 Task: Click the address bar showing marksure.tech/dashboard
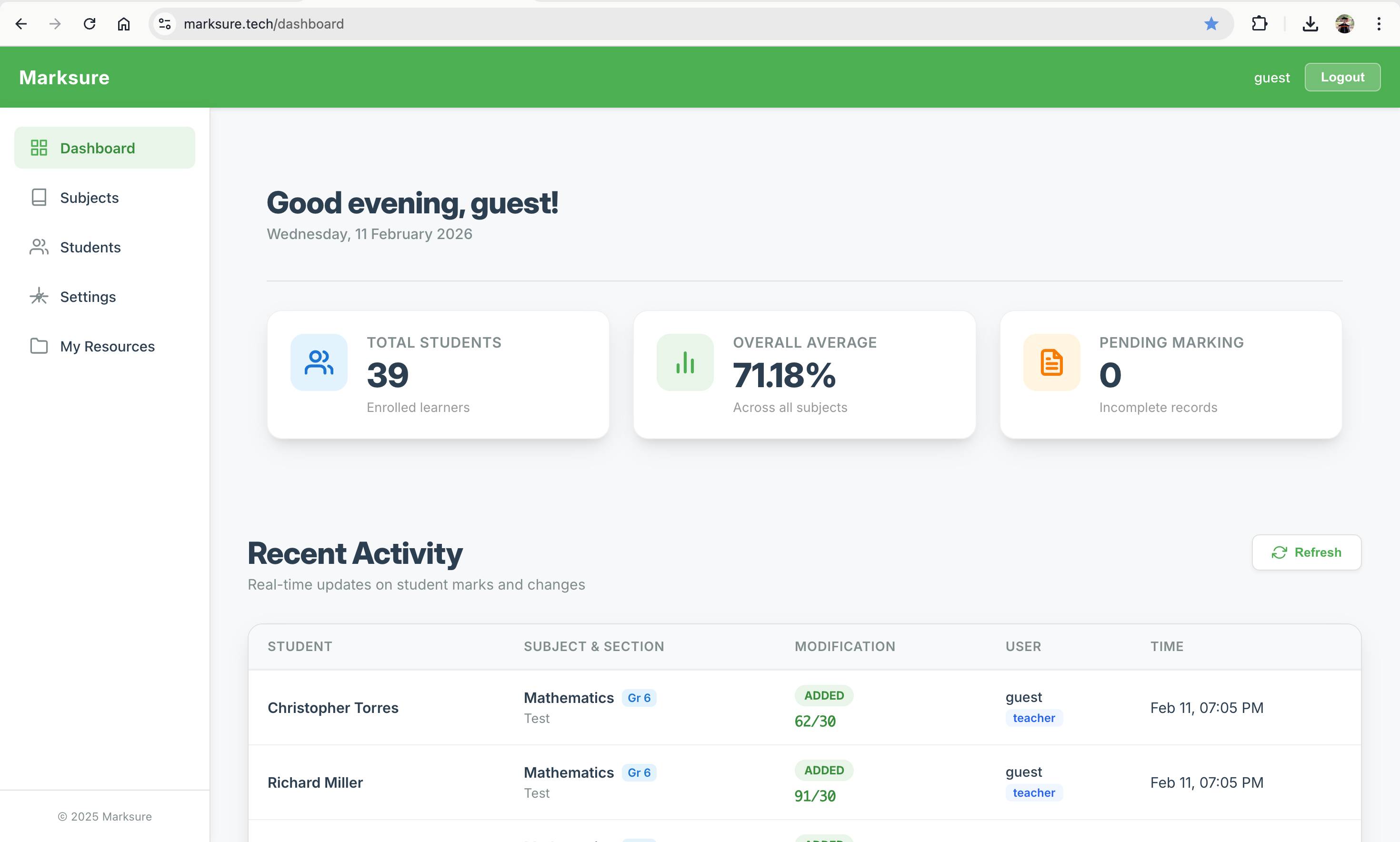[264, 23]
